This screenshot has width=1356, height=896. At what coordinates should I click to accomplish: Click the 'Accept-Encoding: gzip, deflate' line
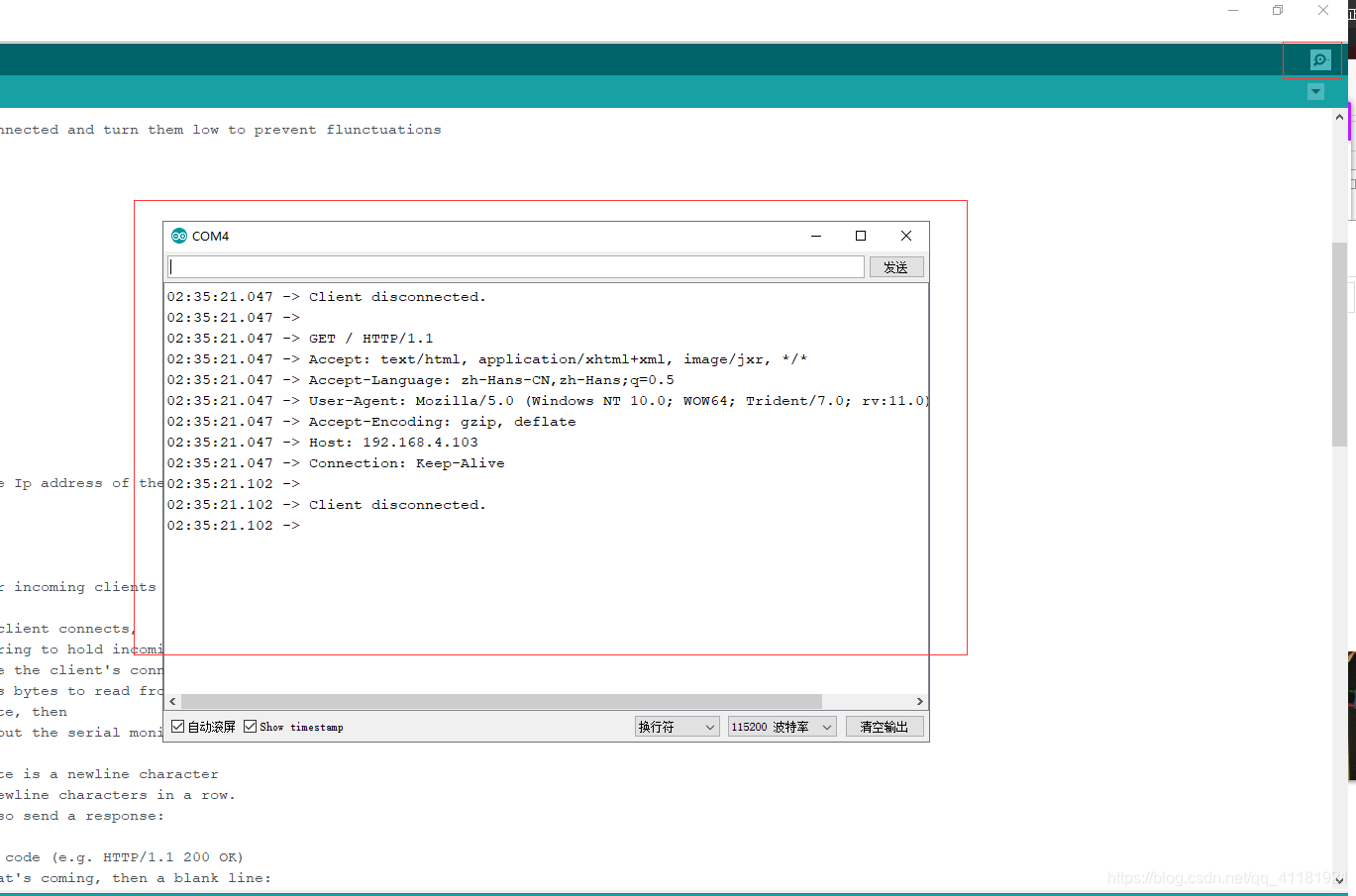coord(371,422)
